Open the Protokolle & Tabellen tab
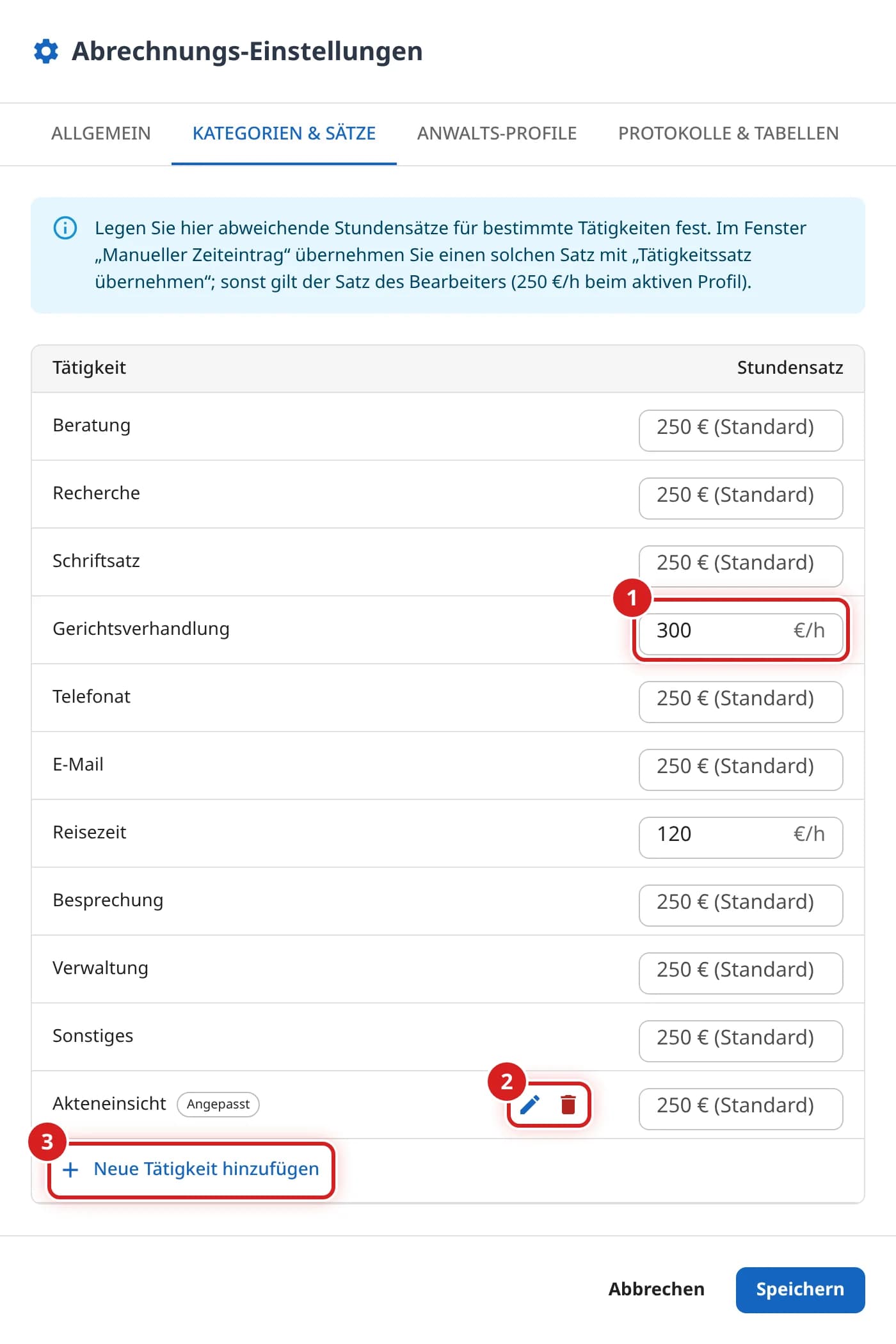 click(728, 133)
